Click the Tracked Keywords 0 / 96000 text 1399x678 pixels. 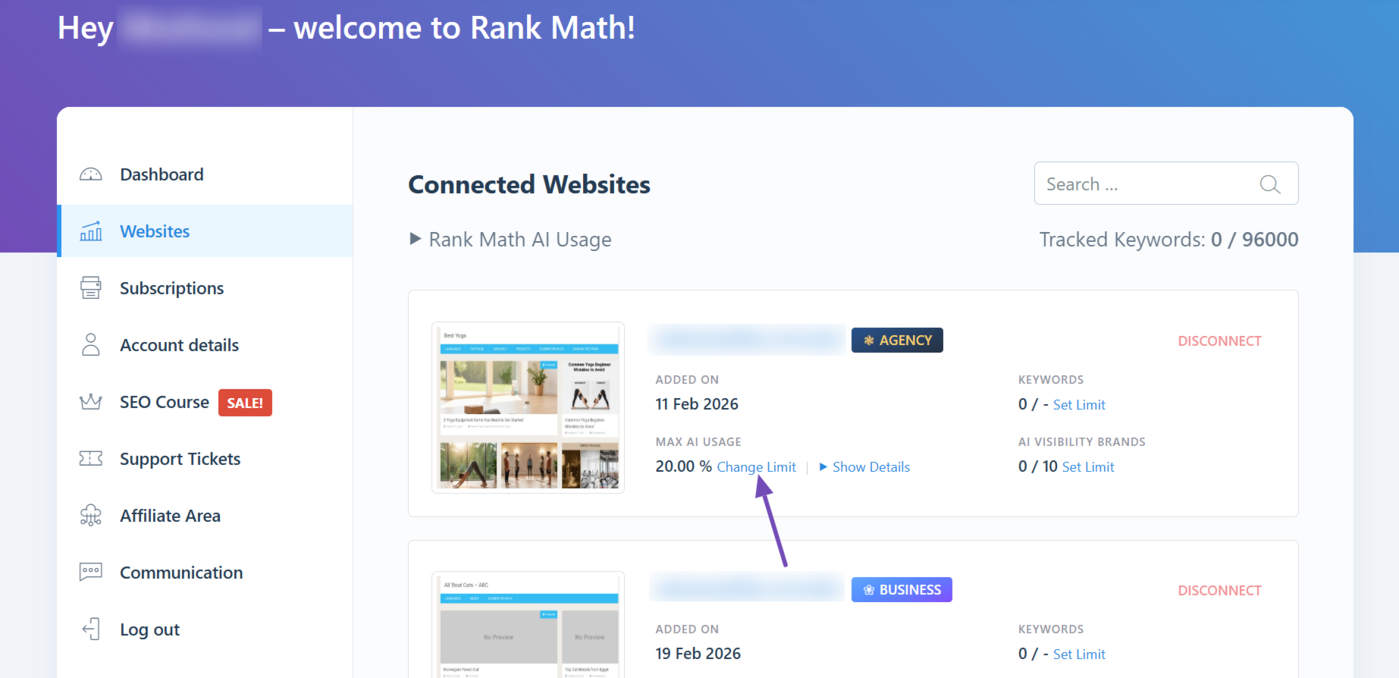tap(1169, 239)
